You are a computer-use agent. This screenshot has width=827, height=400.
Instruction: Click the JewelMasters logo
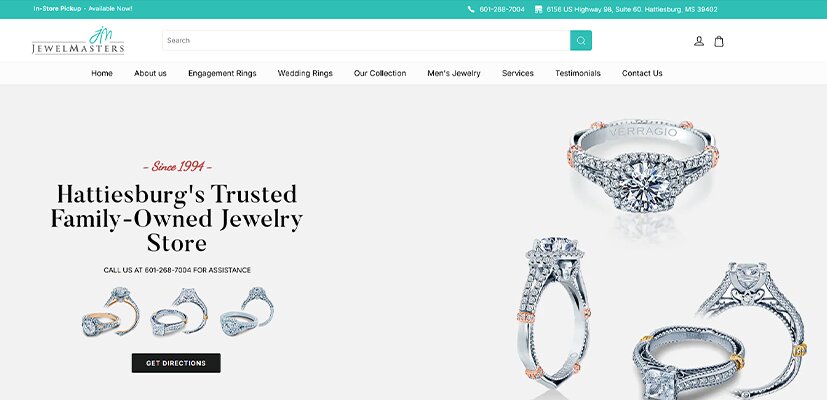(78, 41)
